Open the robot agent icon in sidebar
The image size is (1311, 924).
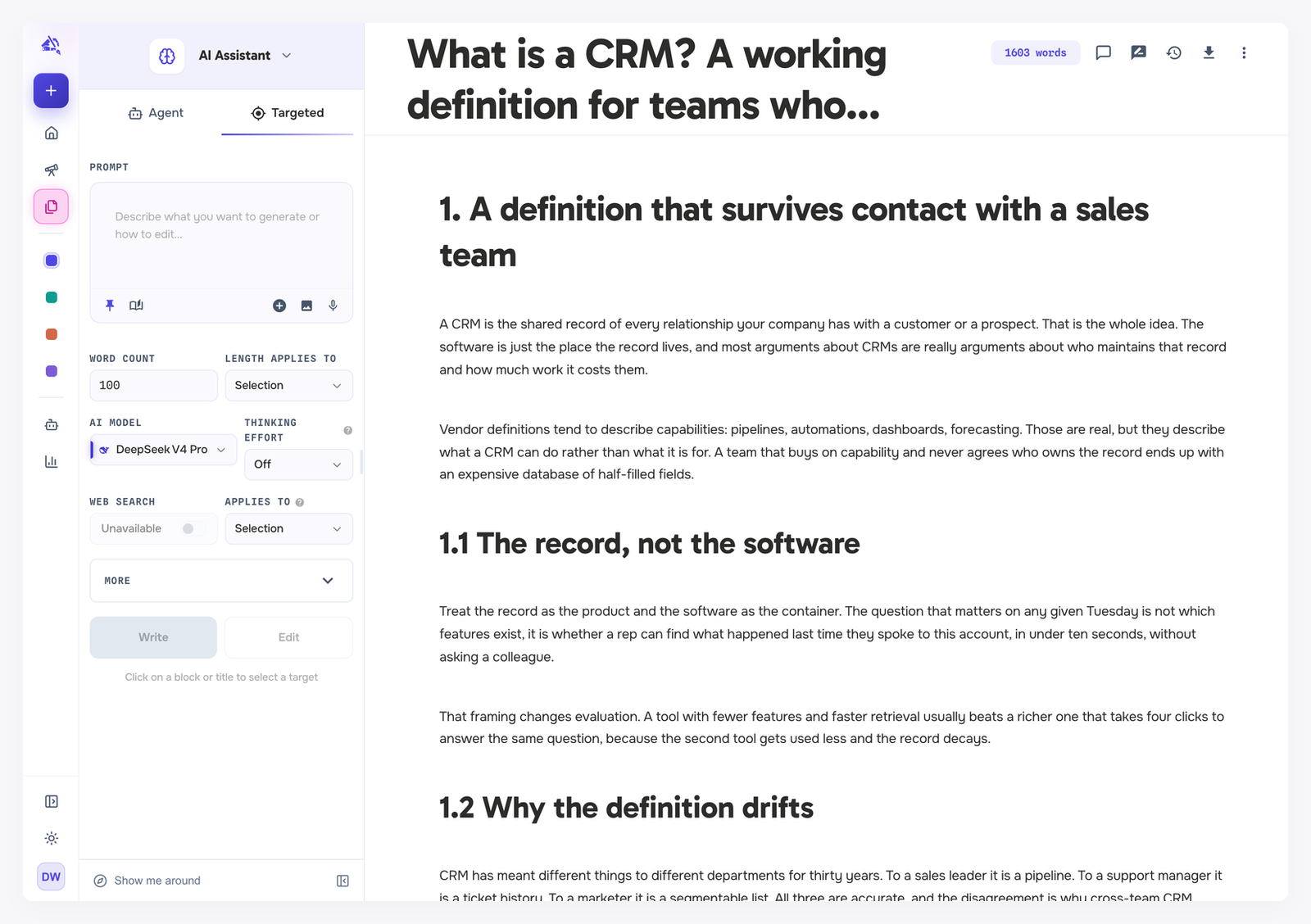(x=51, y=424)
